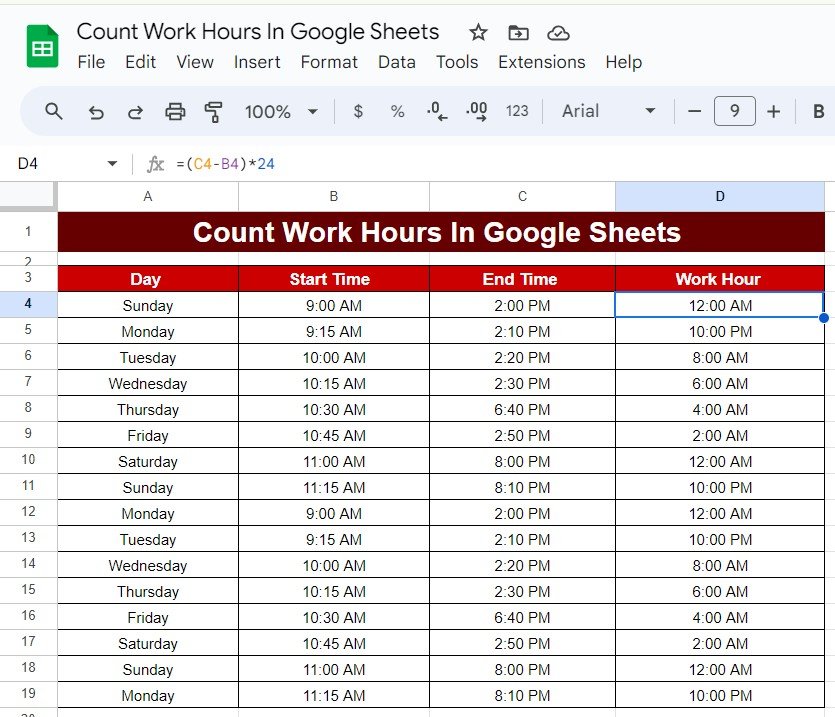Click the fill handle of cell D4
Viewport: 835px width, 717px height.
click(824, 318)
